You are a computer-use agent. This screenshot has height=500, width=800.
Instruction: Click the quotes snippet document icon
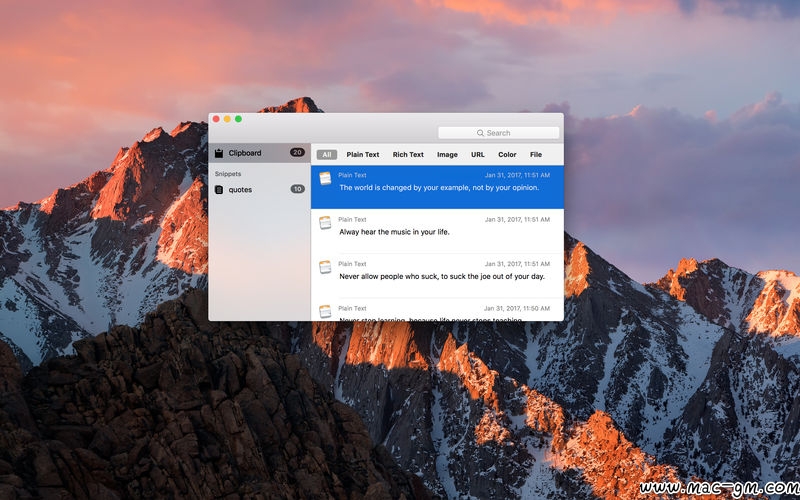click(219, 189)
